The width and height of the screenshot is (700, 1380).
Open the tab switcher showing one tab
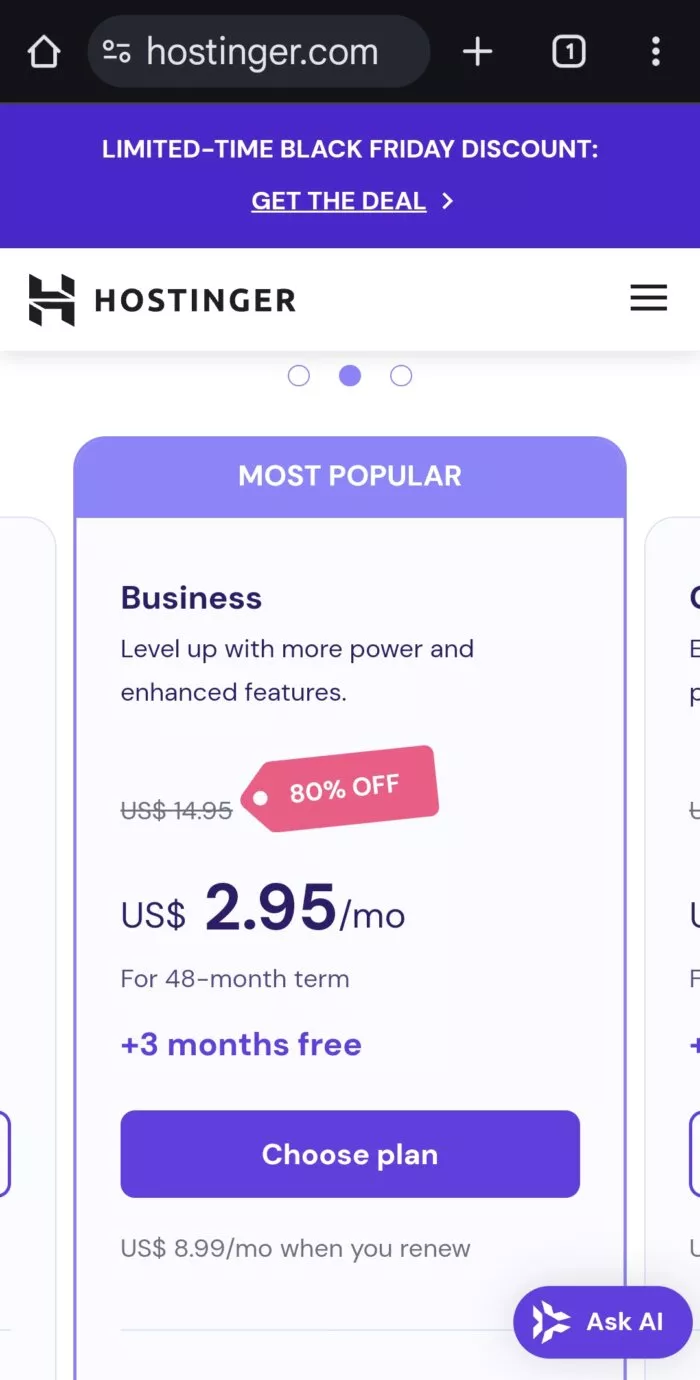568,51
